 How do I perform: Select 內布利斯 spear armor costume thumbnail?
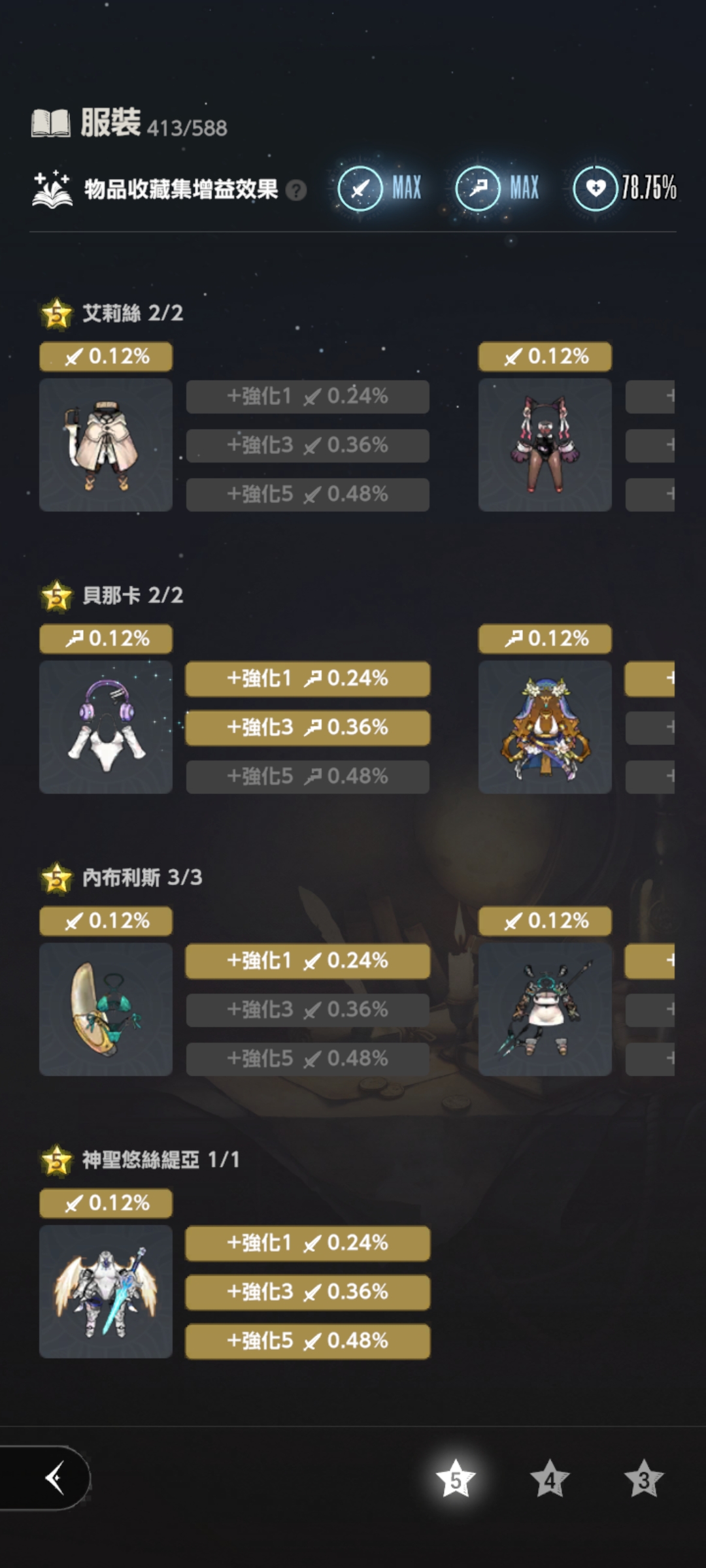(545, 1009)
